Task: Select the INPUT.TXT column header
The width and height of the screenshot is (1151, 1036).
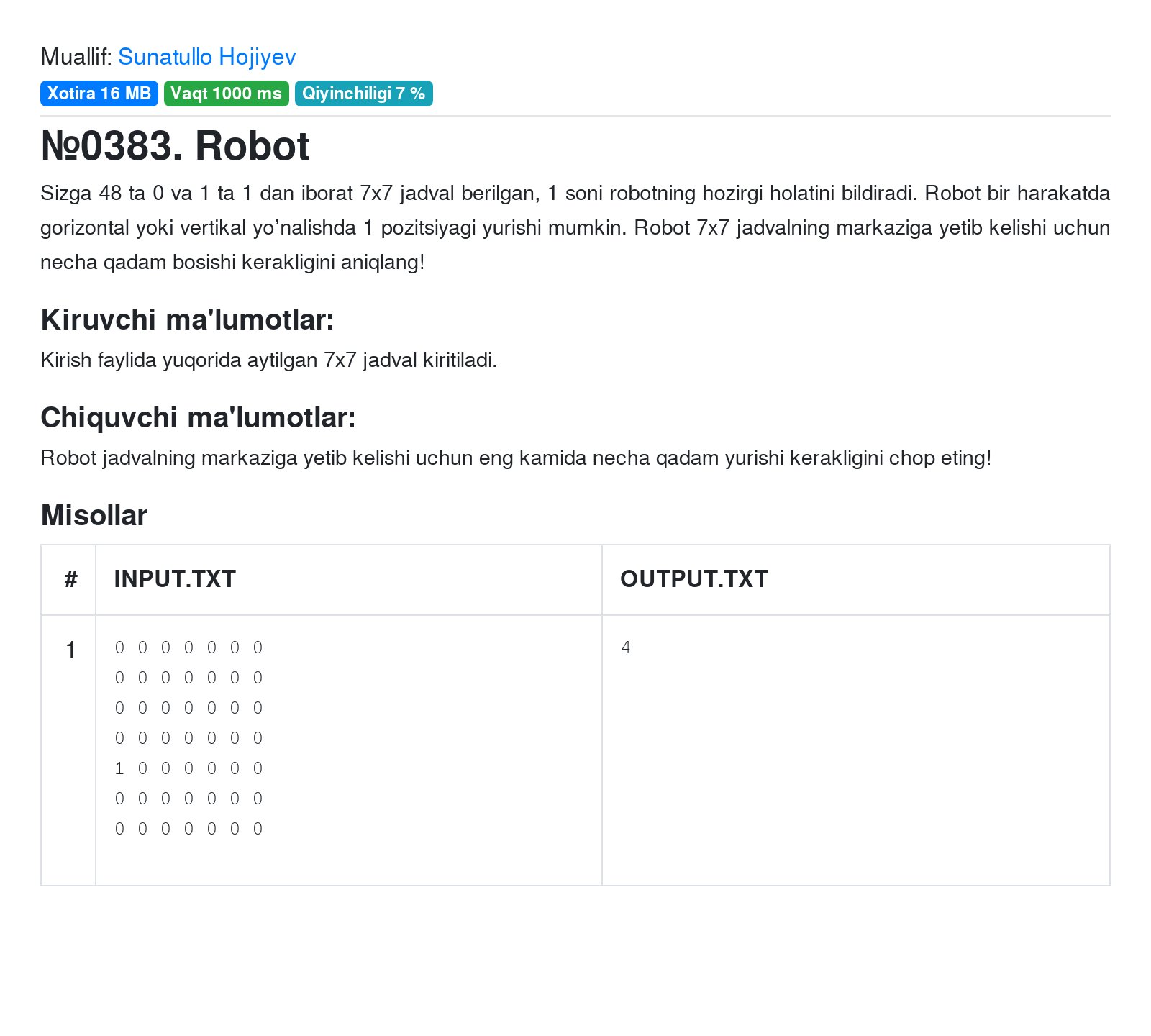Action: (175, 579)
